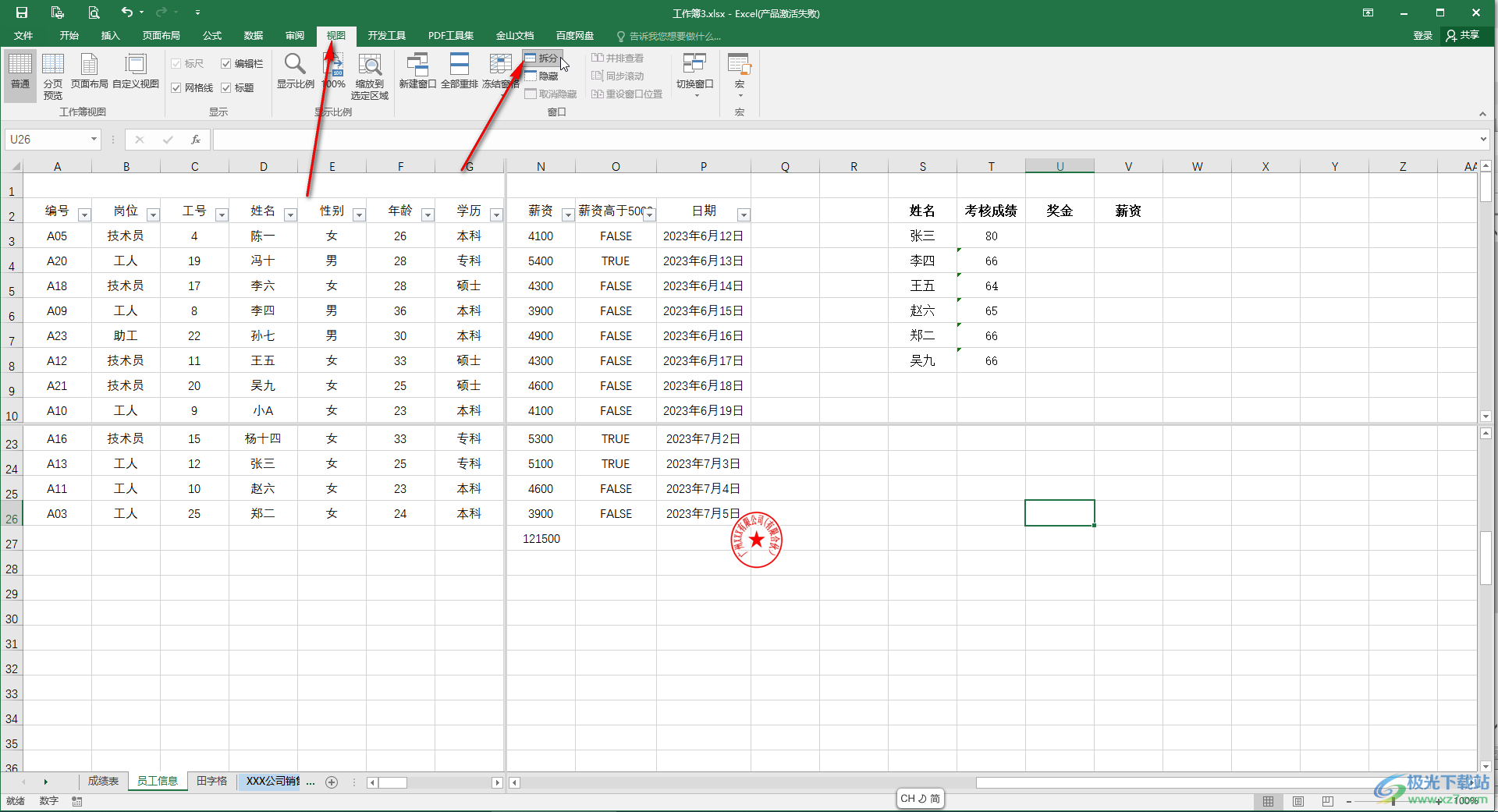Toggle the Headings (标题) checkbox
This screenshot has height=812, width=1498.
[x=225, y=88]
